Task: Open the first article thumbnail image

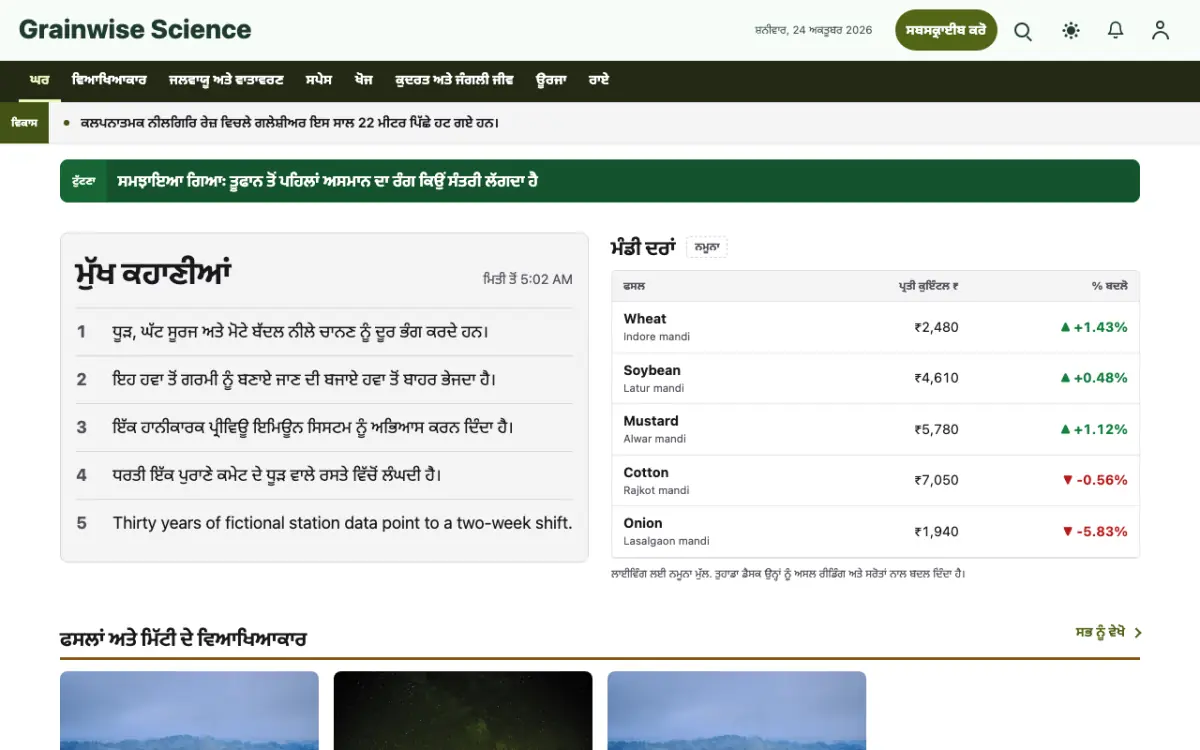Action: click(189, 710)
